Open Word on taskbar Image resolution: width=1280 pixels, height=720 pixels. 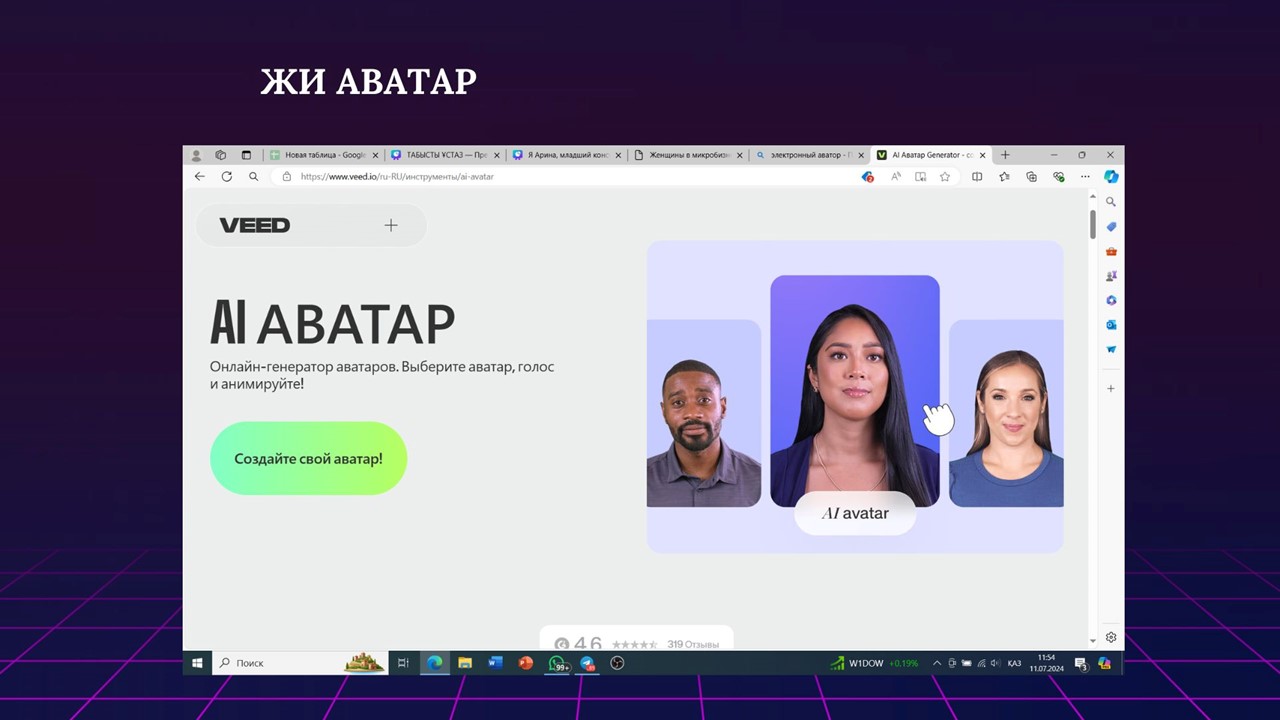(x=495, y=663)
